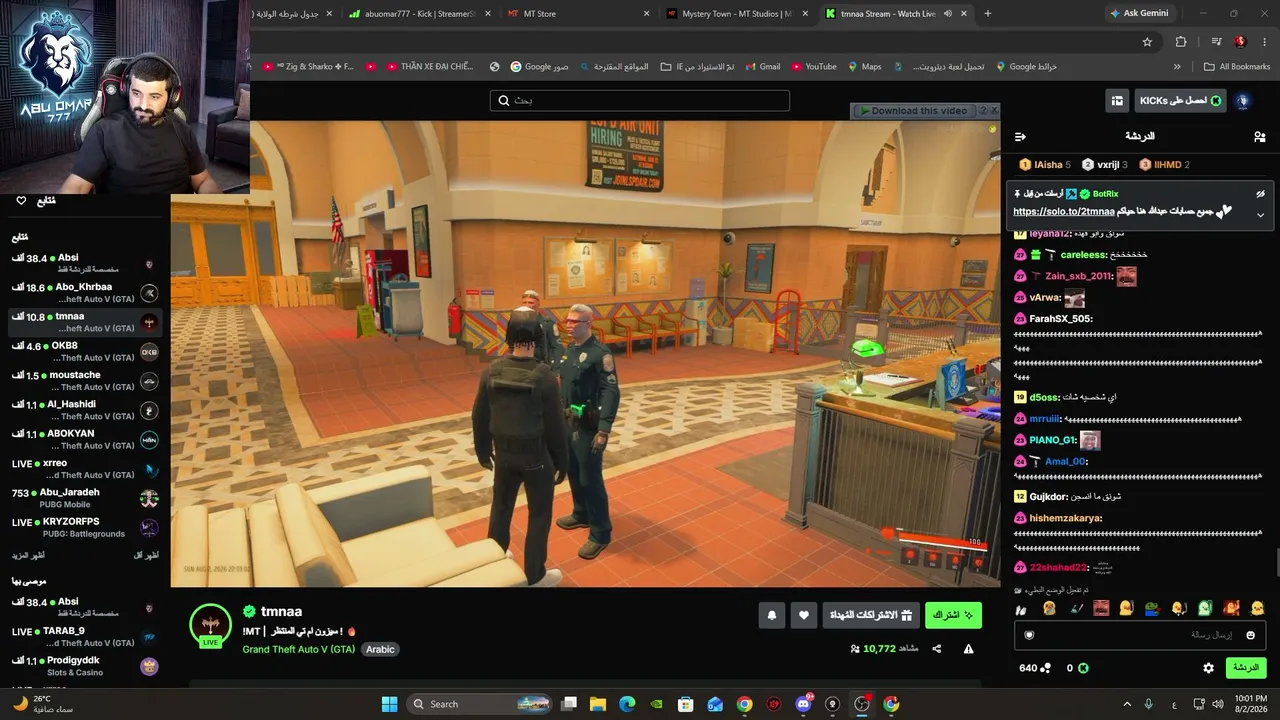The image size is (1280, 720).
Task: Open ABOKYAN channel in sidebar
Action: point(85,440)
